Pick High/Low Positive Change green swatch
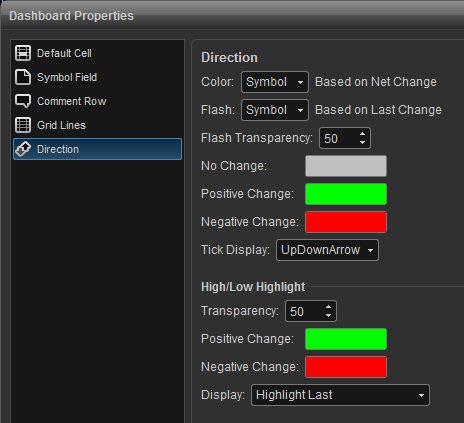 (346, 339)
